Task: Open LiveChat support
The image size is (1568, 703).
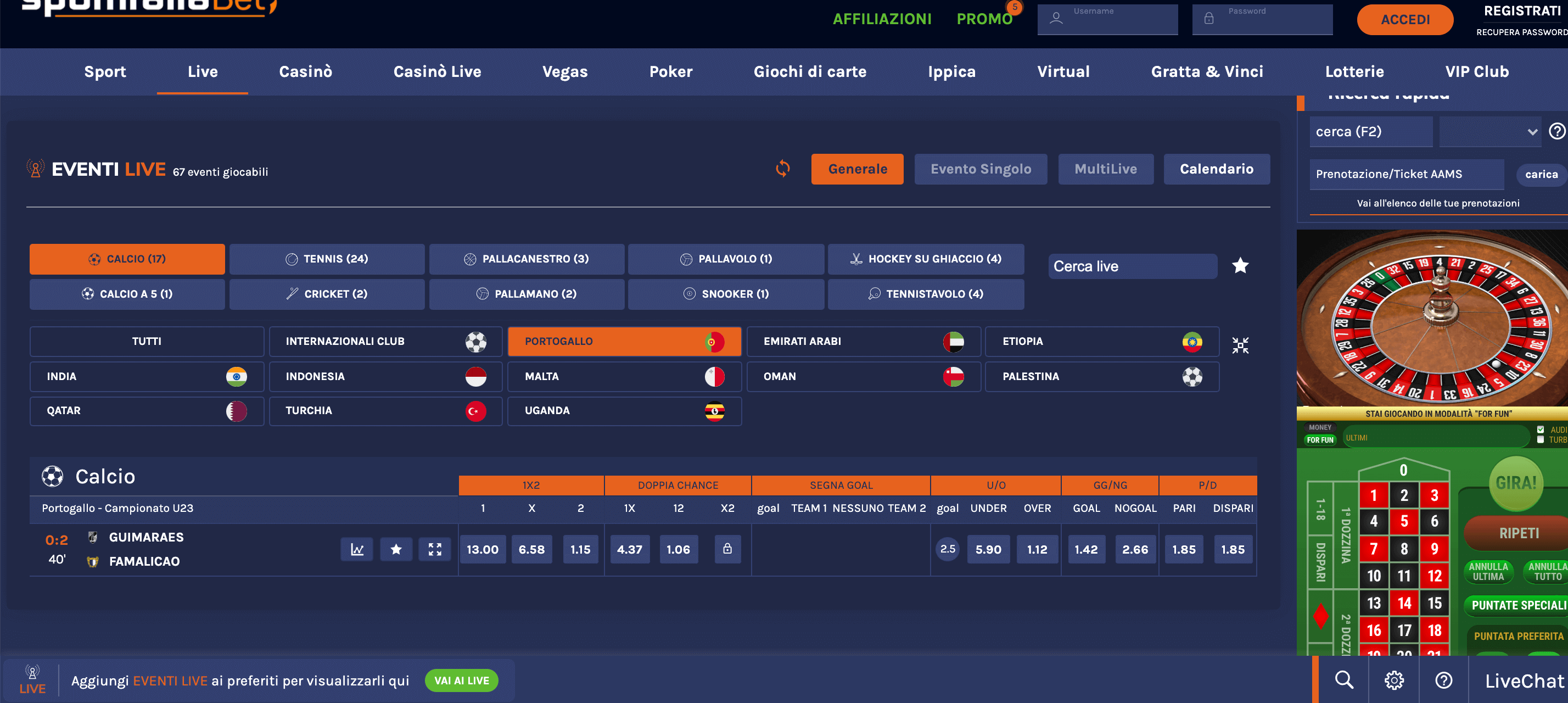Action: tap(1524, 680)
